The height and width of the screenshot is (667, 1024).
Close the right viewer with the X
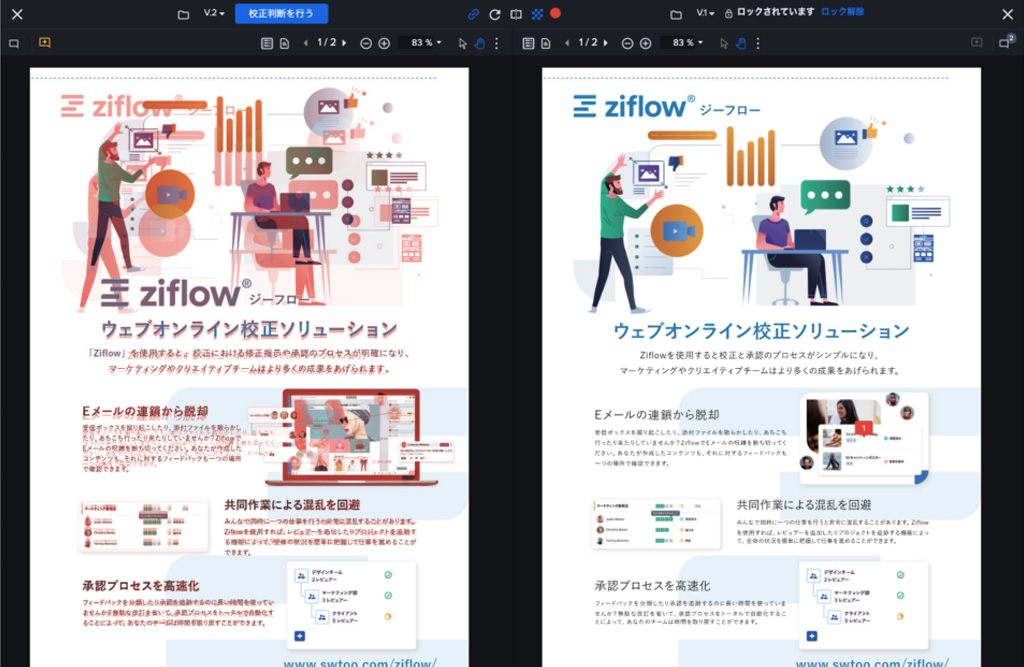1007,14
